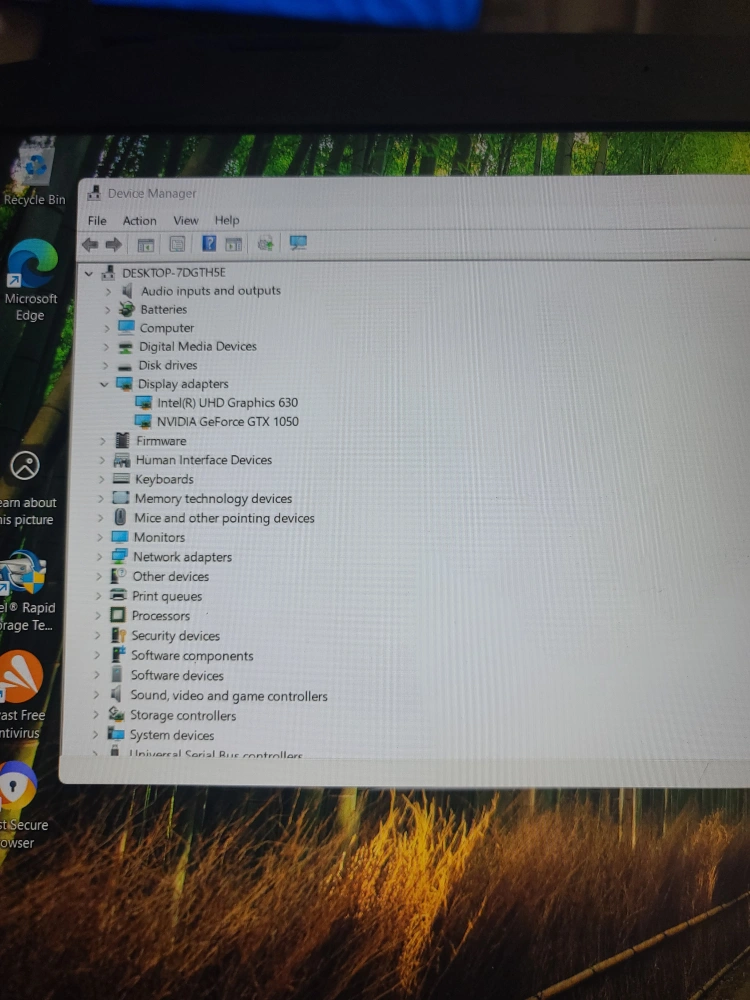
Task: Click Show/Hide console tree toolbar icon
Action: (x=145, y=244)
